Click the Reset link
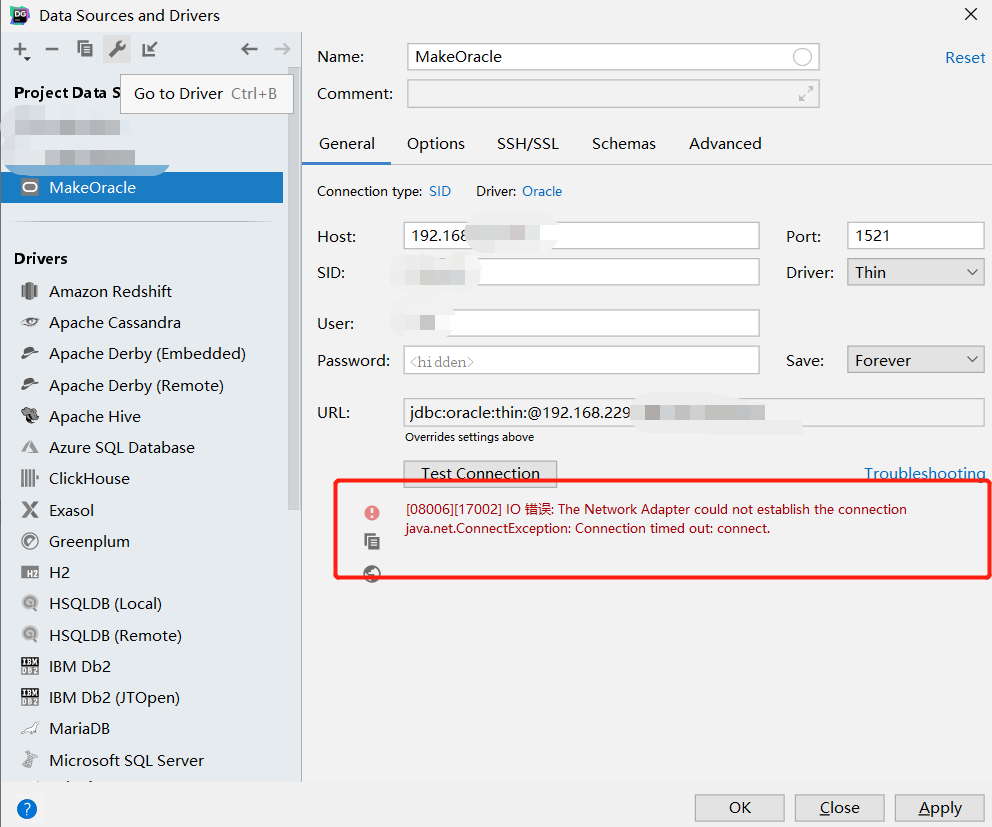 point(965,58)
